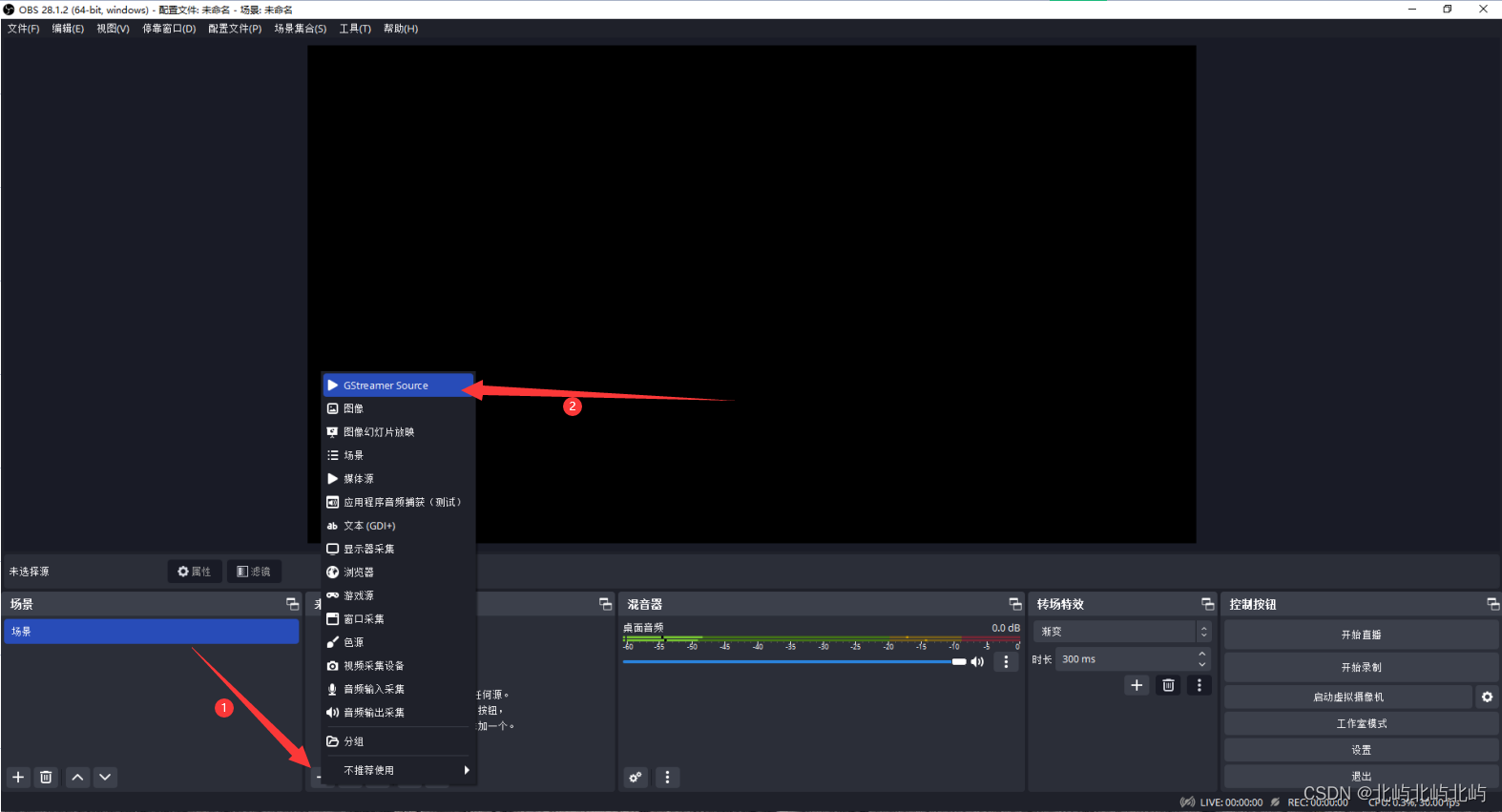The width and height of the screenshot is (1502, 812).
Task: Move the scene up with the up arrow
Action: pyautogui.click(x=77, y=777)
